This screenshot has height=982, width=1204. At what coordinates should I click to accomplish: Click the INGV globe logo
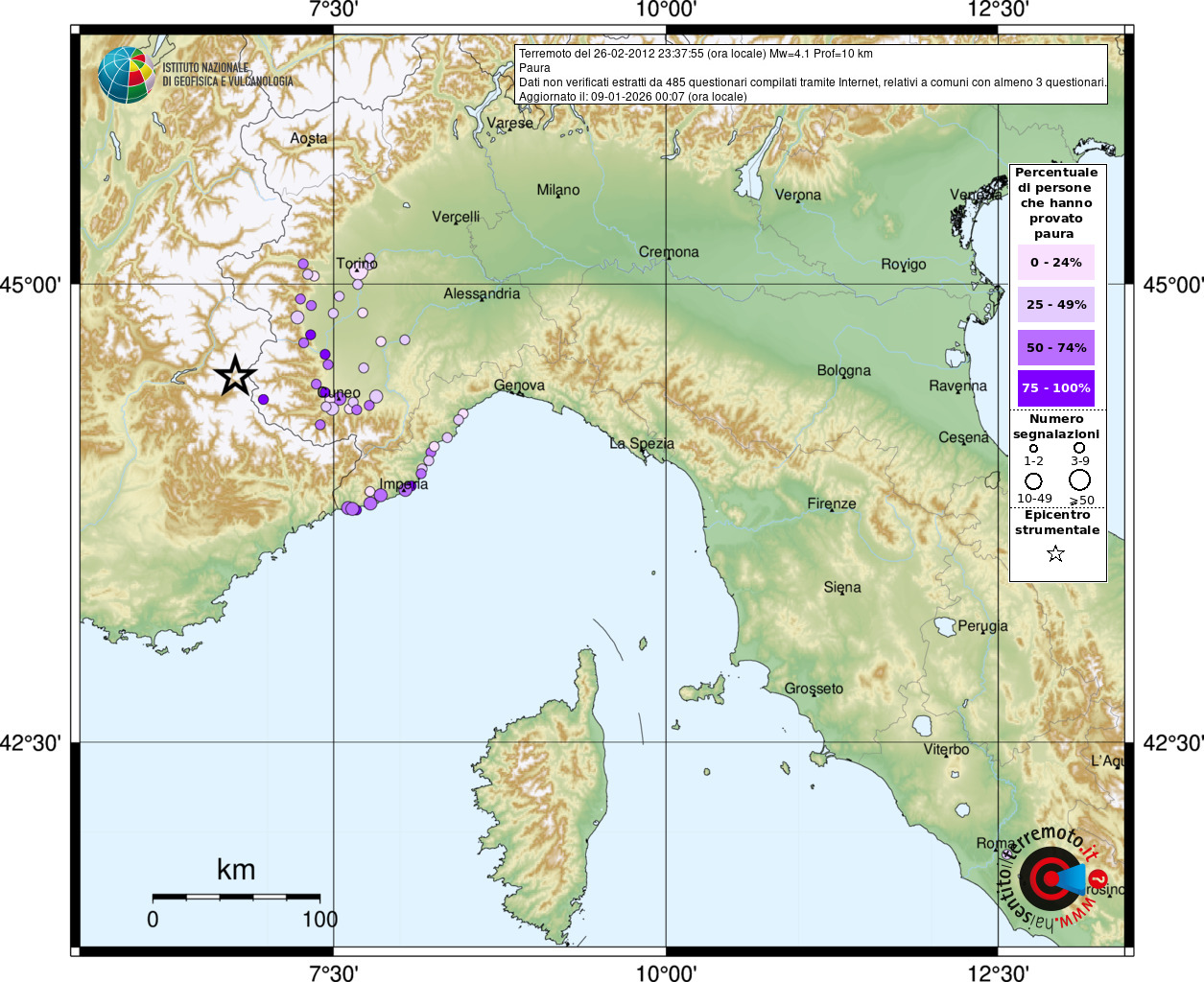[x=126, y=75]
